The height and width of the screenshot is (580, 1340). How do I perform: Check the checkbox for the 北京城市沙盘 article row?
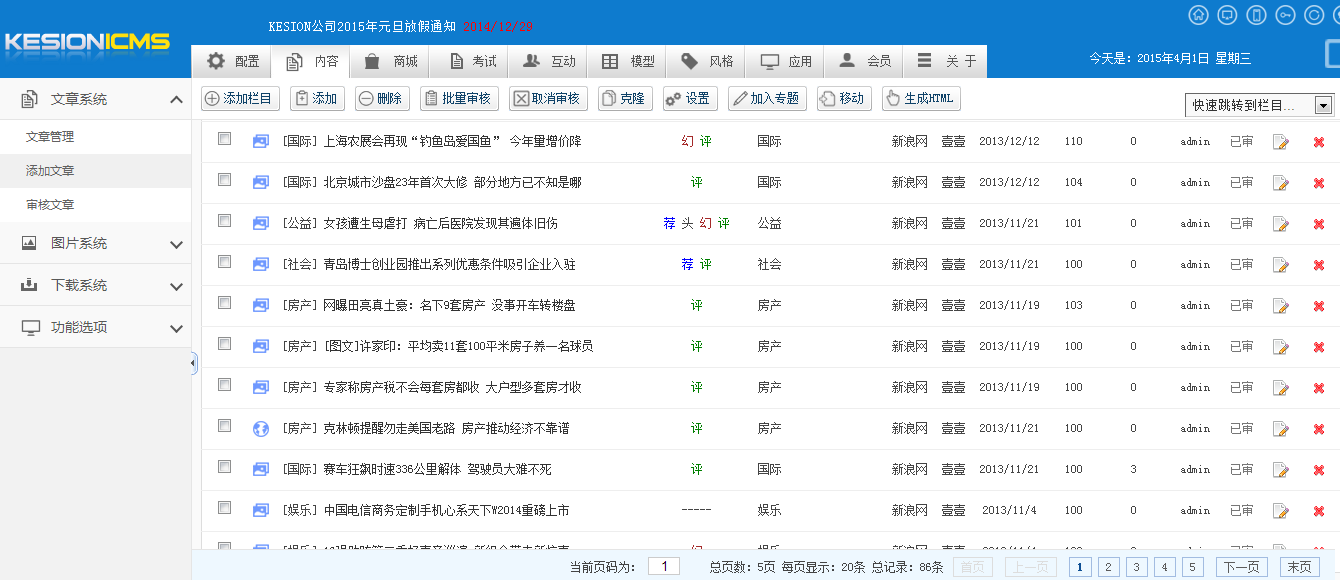click(x=224, y=182)
